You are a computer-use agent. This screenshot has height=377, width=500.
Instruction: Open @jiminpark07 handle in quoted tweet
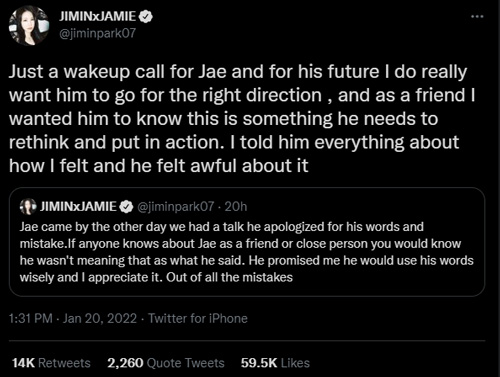coord(175,207)
